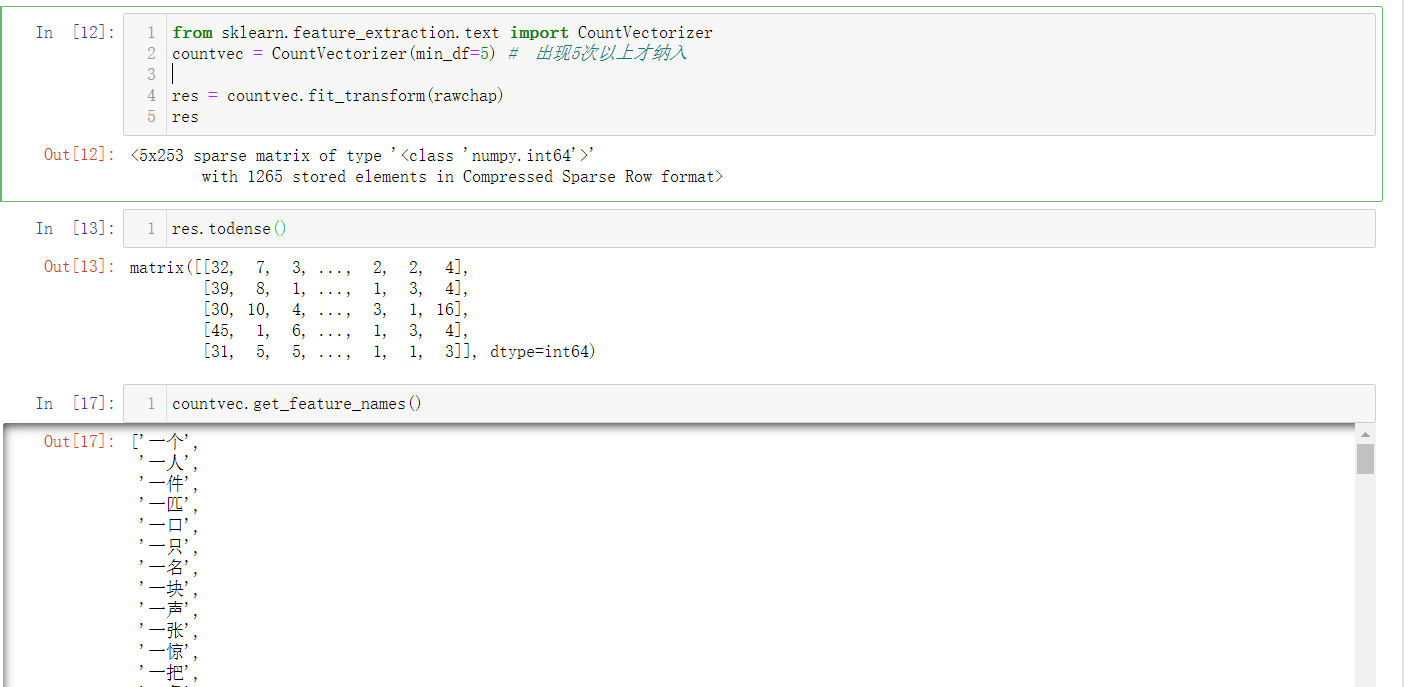Click the code line 'res = countvec.fit_transform(rawchap)'
1404x687 pixels.
(x=338, y=95)
